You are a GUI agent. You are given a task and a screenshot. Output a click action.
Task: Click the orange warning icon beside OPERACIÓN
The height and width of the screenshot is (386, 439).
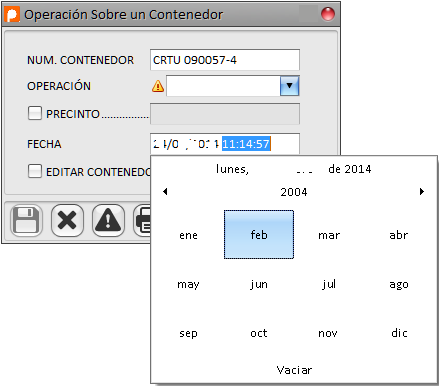158,86
